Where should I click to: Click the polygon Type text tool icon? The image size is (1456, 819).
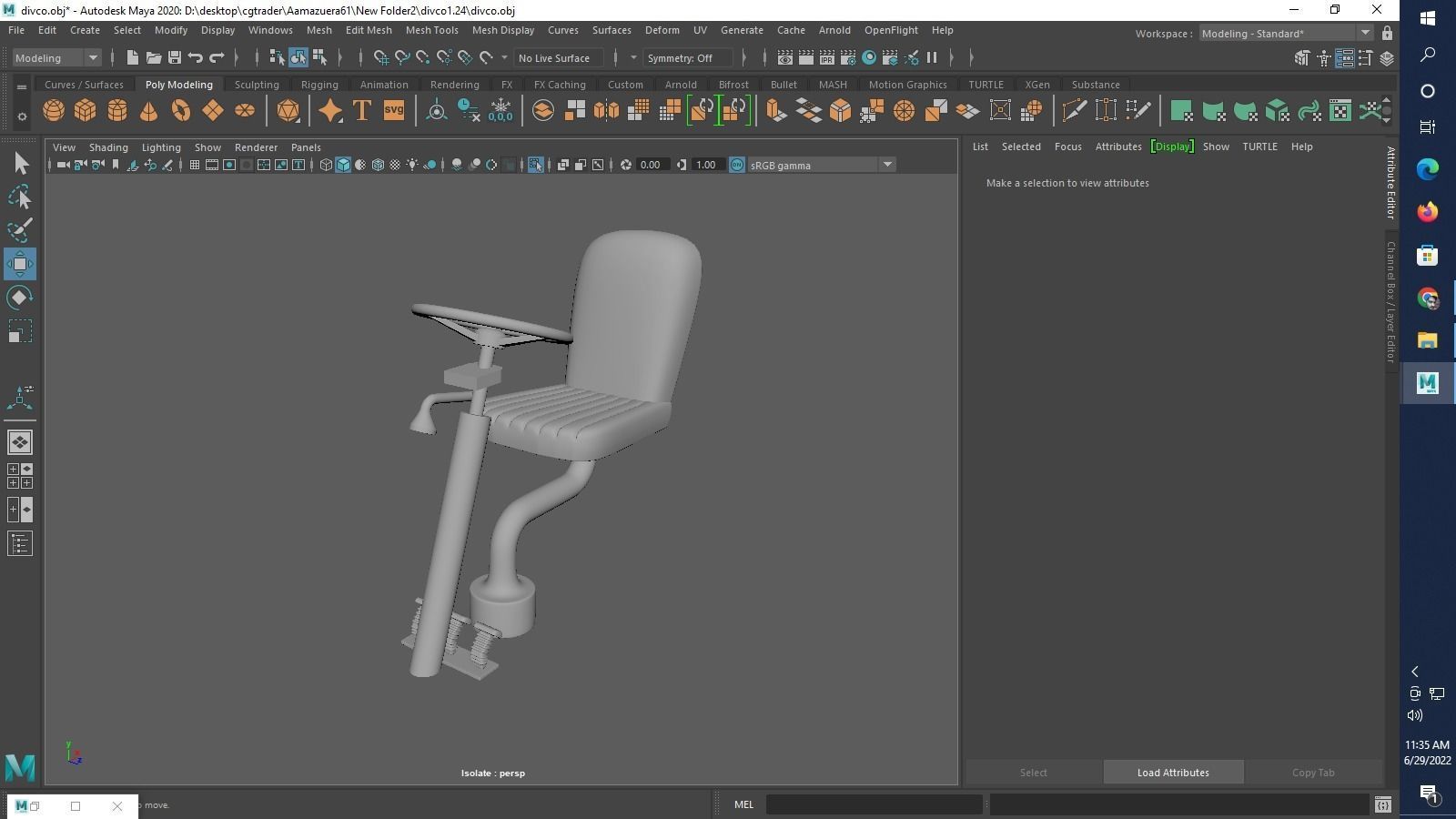point(362,111)
